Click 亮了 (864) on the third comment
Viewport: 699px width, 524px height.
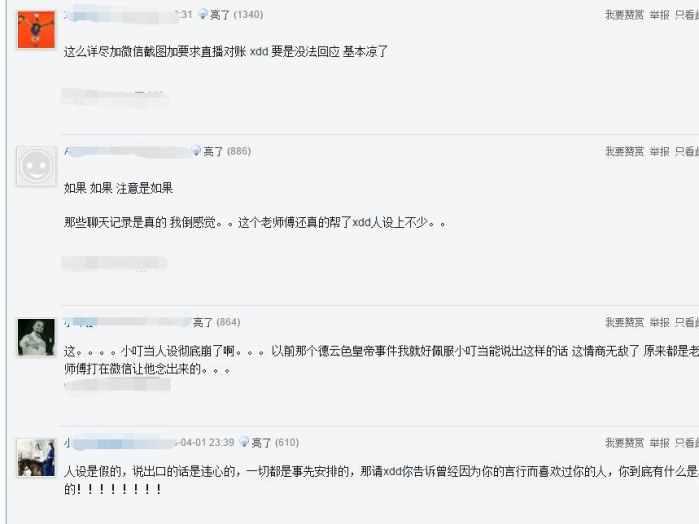[x=217, y=322]
